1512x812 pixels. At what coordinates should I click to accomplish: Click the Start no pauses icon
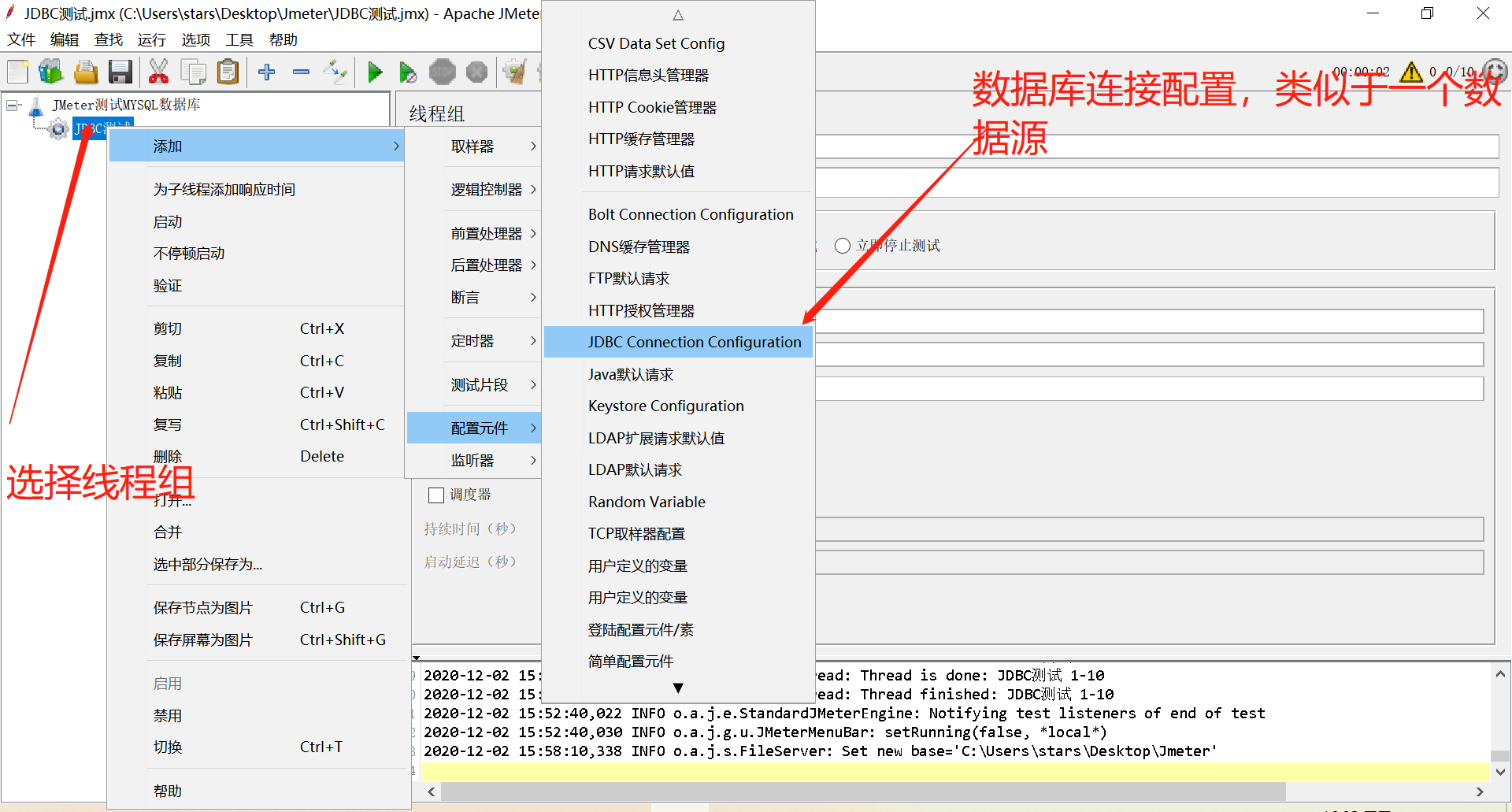tap(408, 72)
